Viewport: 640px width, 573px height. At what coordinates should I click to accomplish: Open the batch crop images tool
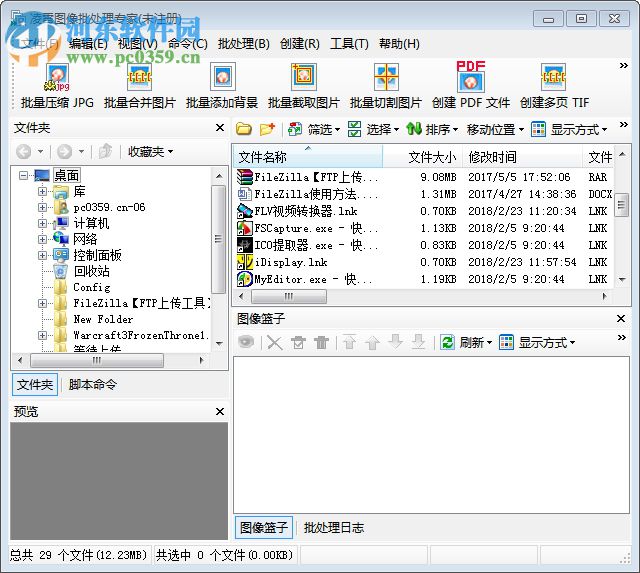304,87
